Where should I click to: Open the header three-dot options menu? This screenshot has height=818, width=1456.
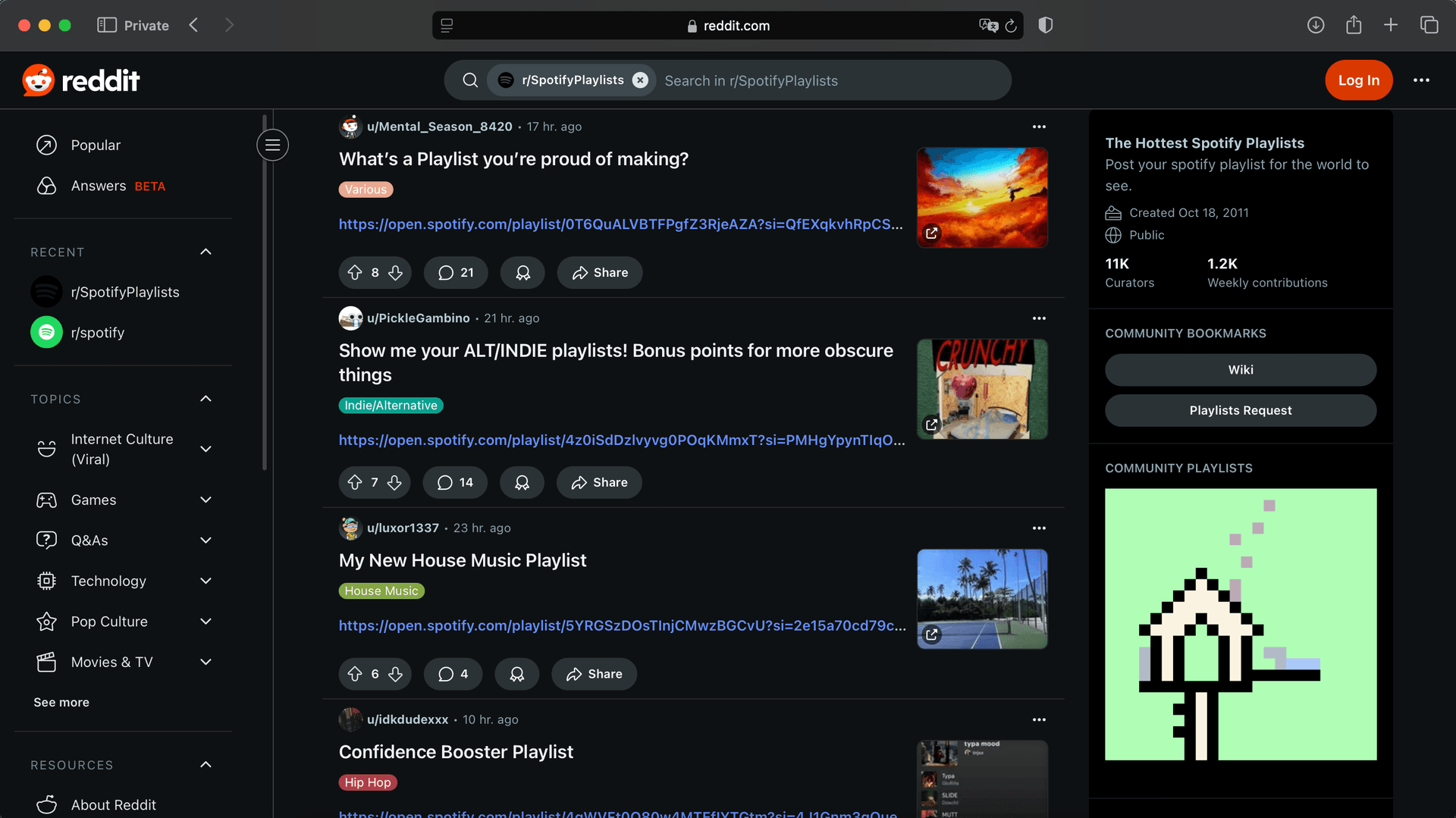point(1421,80)
